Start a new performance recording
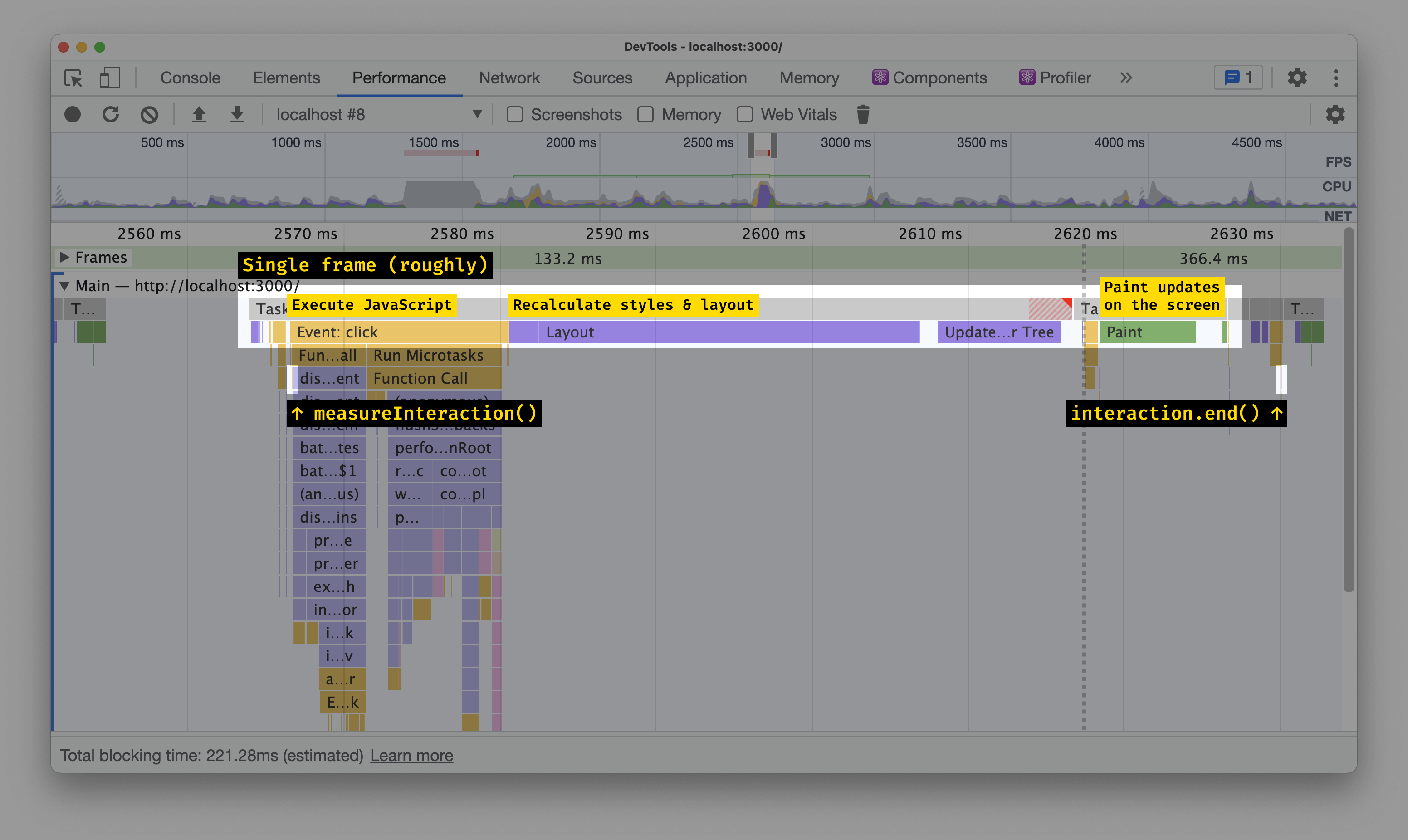The height and width of the screenshot is (840, 1408). tap(73, 114)
